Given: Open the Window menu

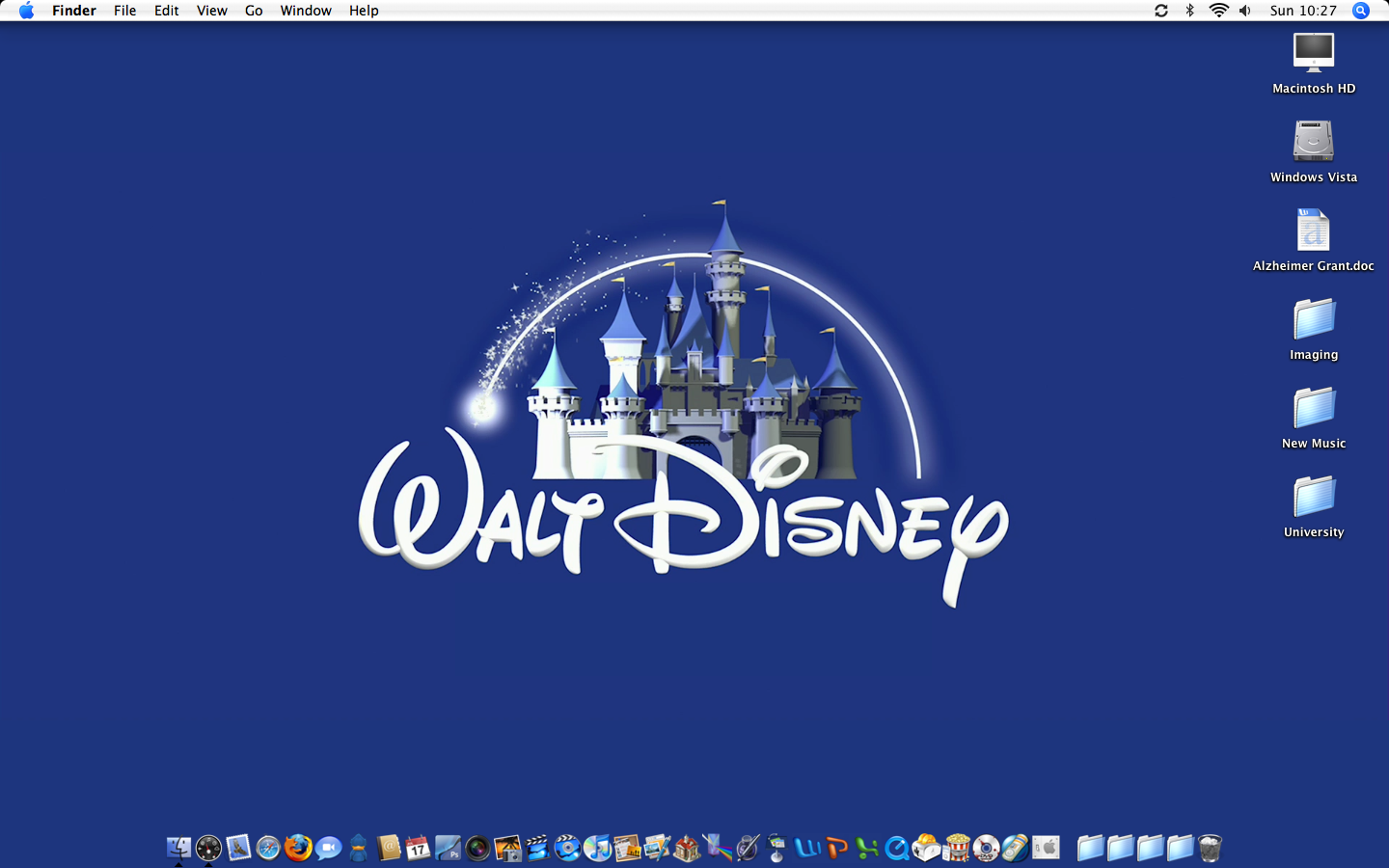Looking at the screenshot, I should 306,11.
